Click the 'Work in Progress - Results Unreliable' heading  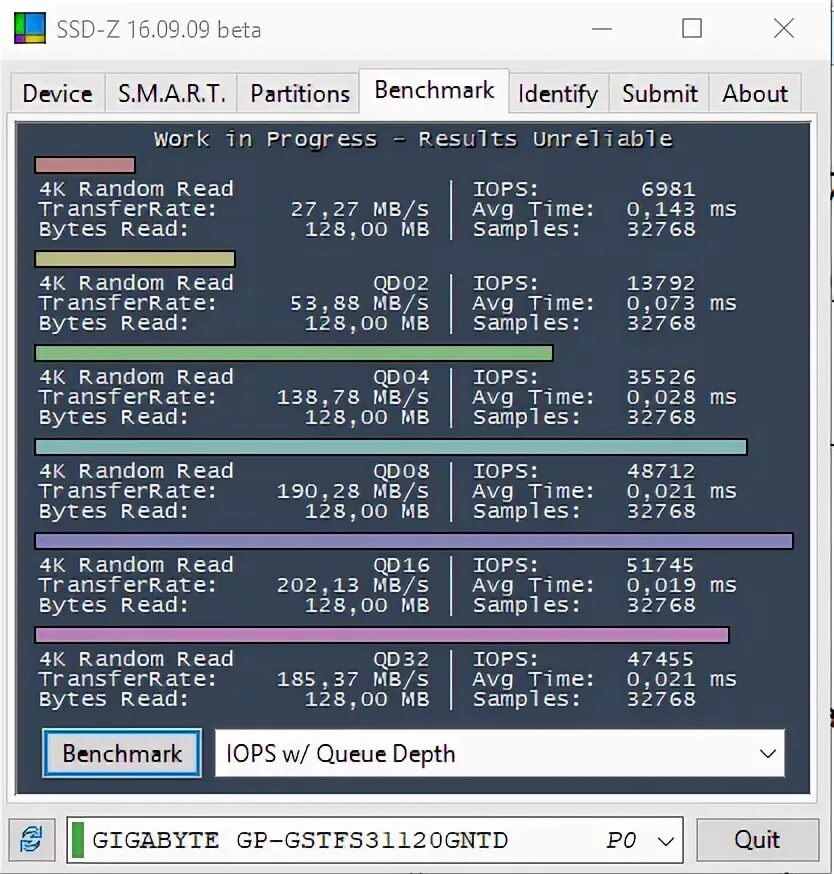tap(413, 139)
